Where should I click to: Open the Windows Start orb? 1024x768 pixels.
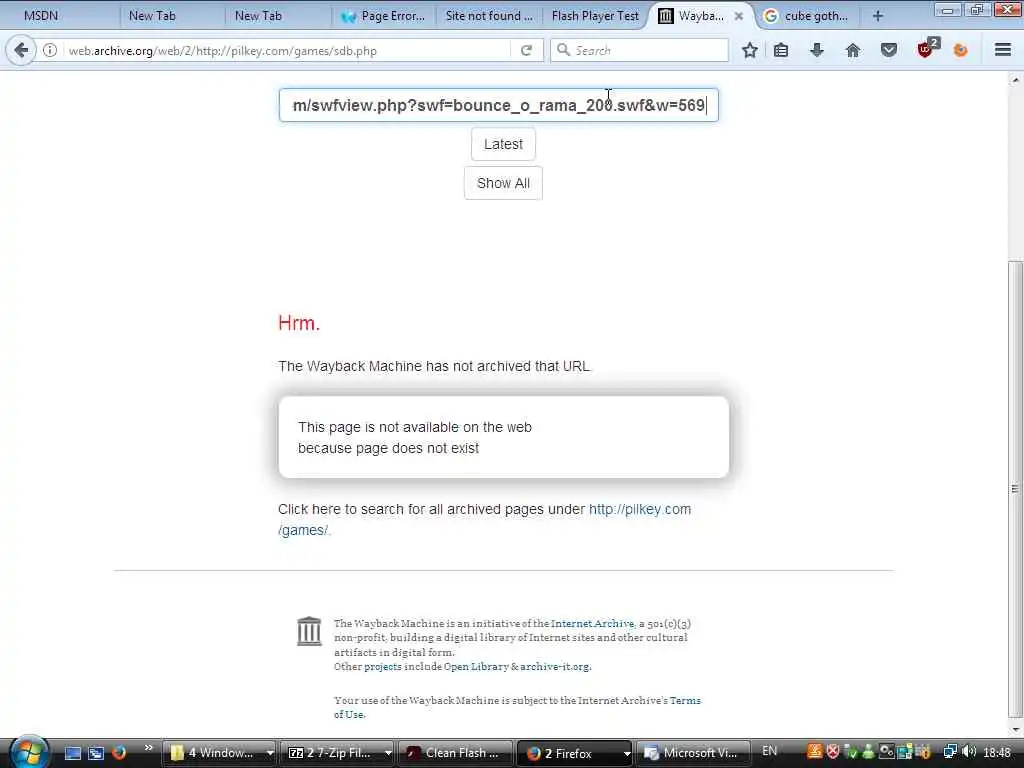click(29, 752)
